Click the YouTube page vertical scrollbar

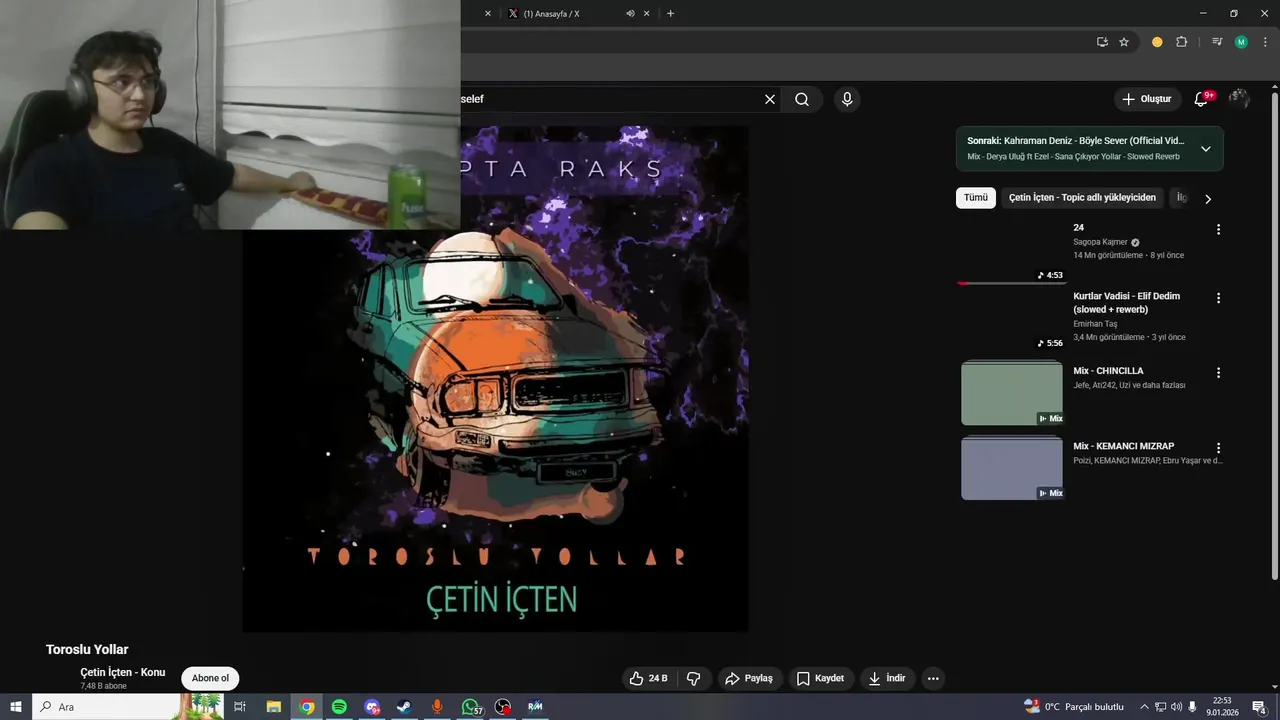click(1274, 335)
